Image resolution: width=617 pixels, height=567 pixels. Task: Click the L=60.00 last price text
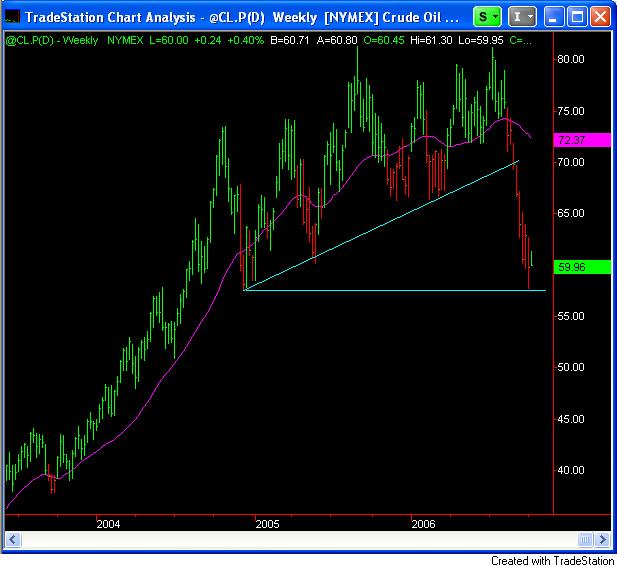(168, 40)
